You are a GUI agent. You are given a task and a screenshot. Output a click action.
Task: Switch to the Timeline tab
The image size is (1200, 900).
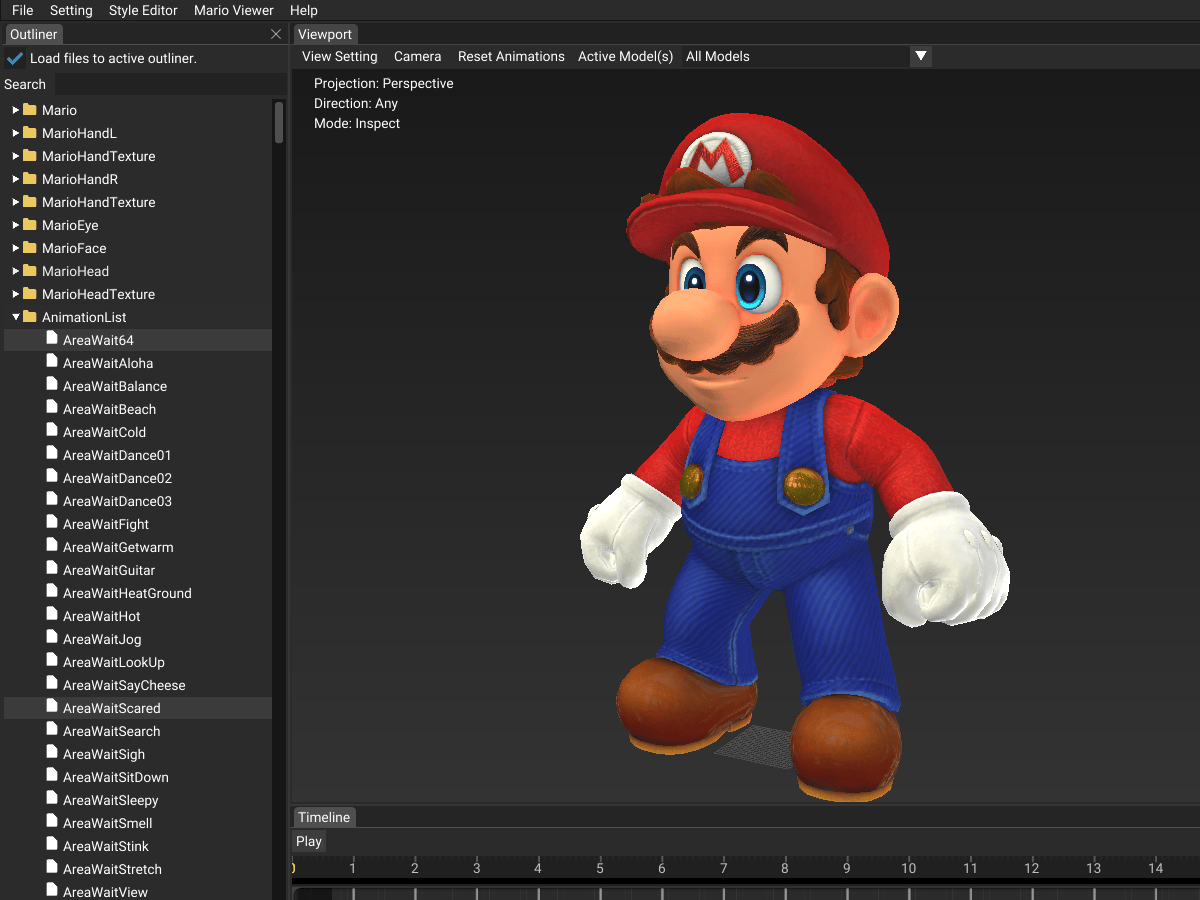(323, 817)
